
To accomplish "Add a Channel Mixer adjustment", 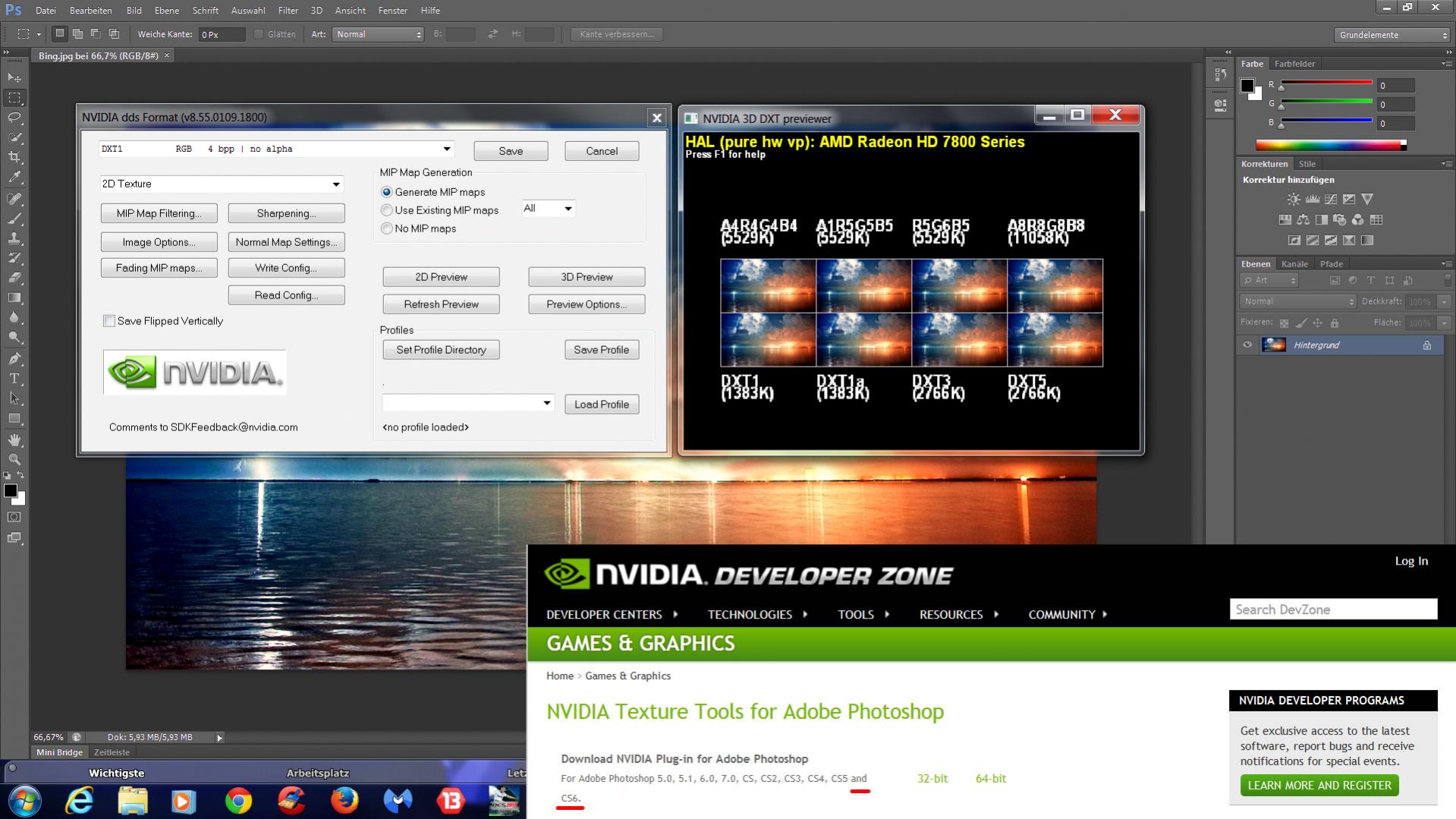I will coord(1357,219).
